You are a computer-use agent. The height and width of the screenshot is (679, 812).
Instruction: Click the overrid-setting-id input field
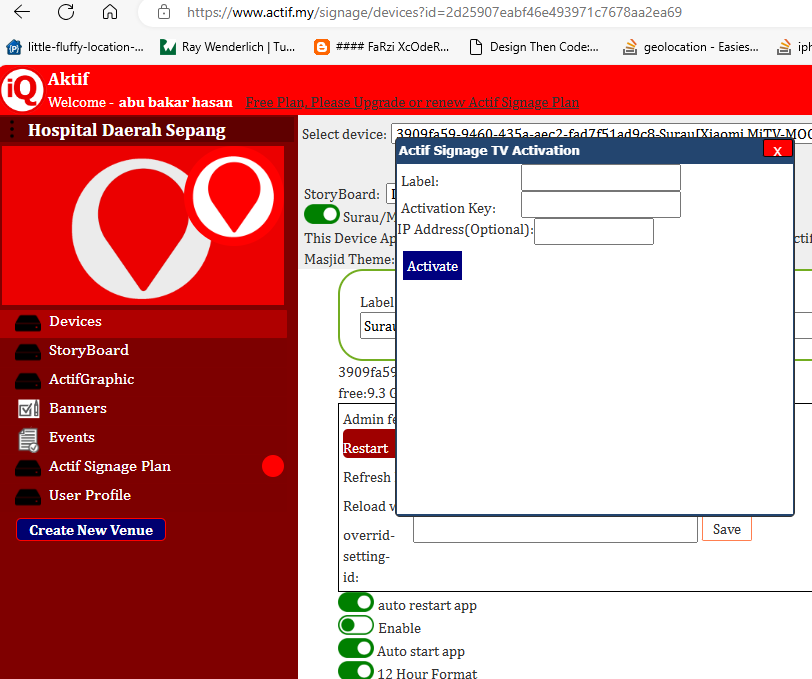pyautogui.click(x=555, y=529)
